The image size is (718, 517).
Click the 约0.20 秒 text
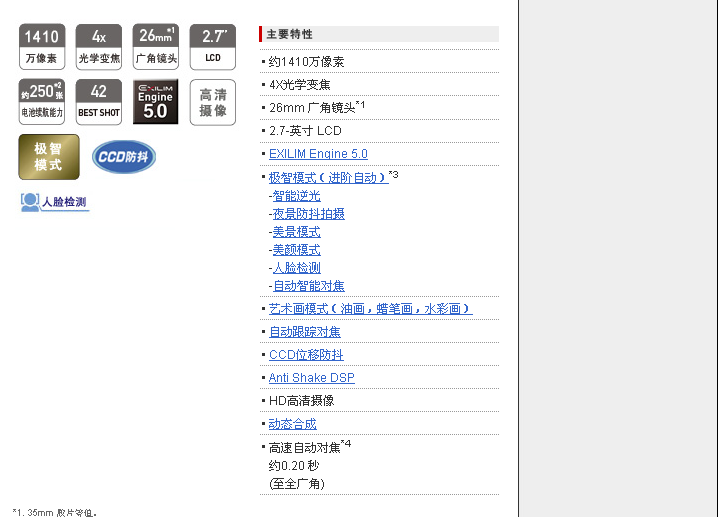[x=294, y=466]
